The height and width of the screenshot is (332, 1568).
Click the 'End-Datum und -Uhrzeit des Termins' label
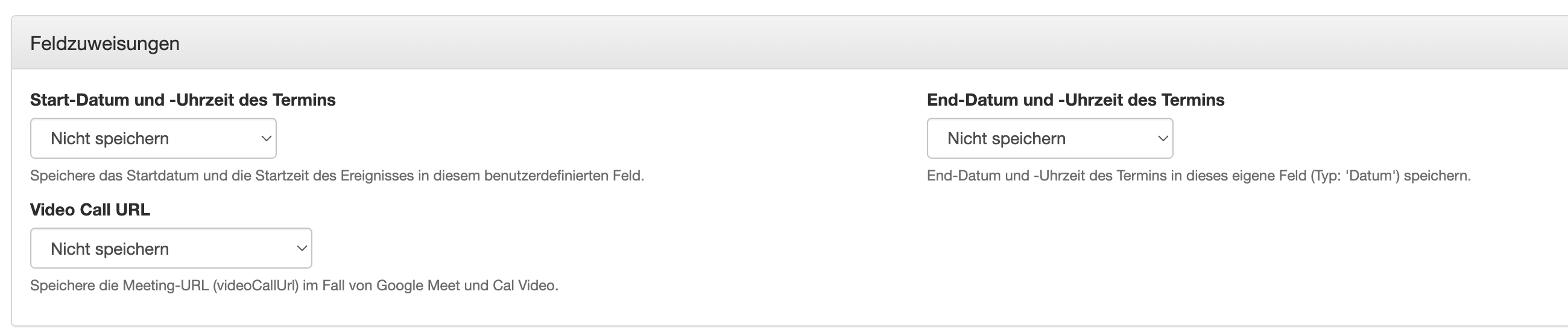(x=1075, y=100)
